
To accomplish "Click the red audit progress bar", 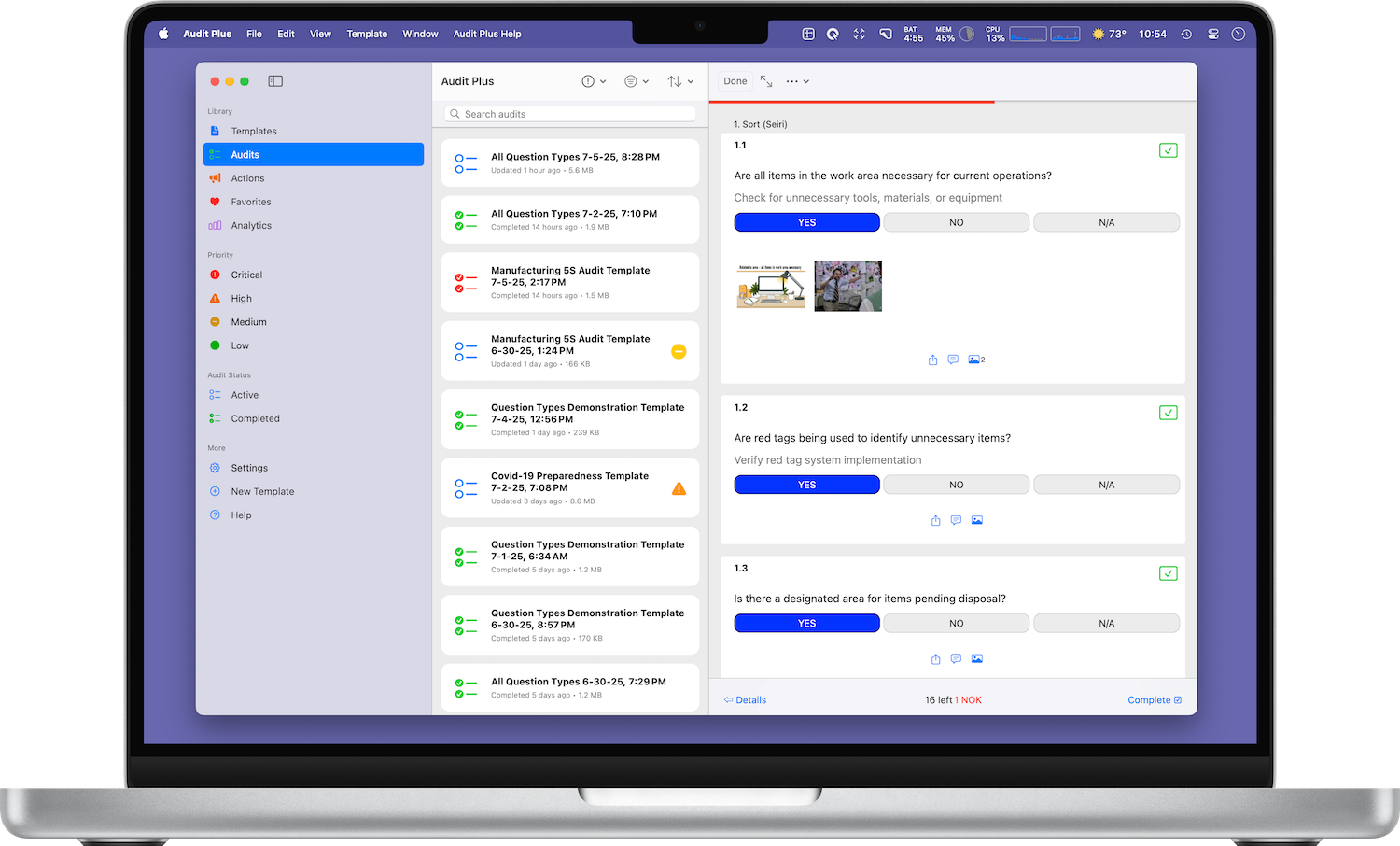I will (852, 101).
